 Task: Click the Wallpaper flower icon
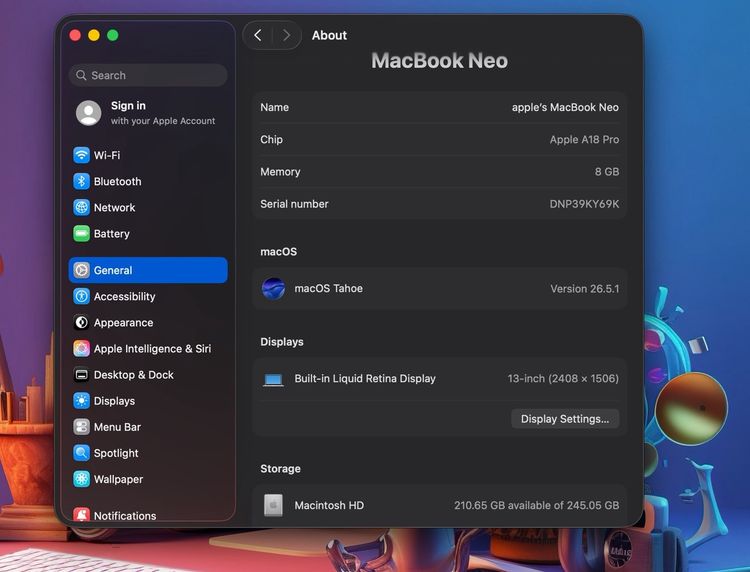[x=81, y=479]
